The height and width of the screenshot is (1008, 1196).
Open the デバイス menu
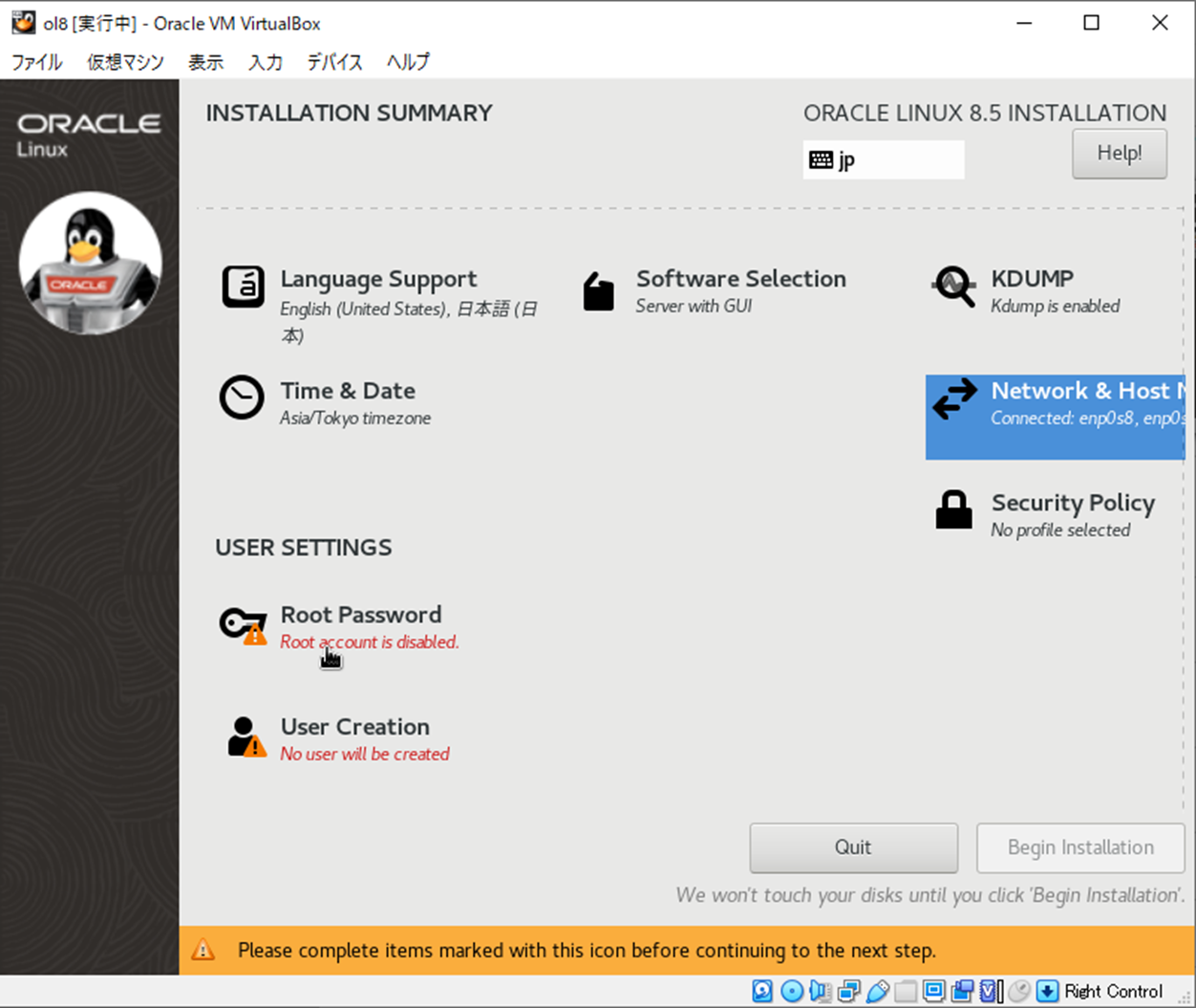tap(334, 62)
